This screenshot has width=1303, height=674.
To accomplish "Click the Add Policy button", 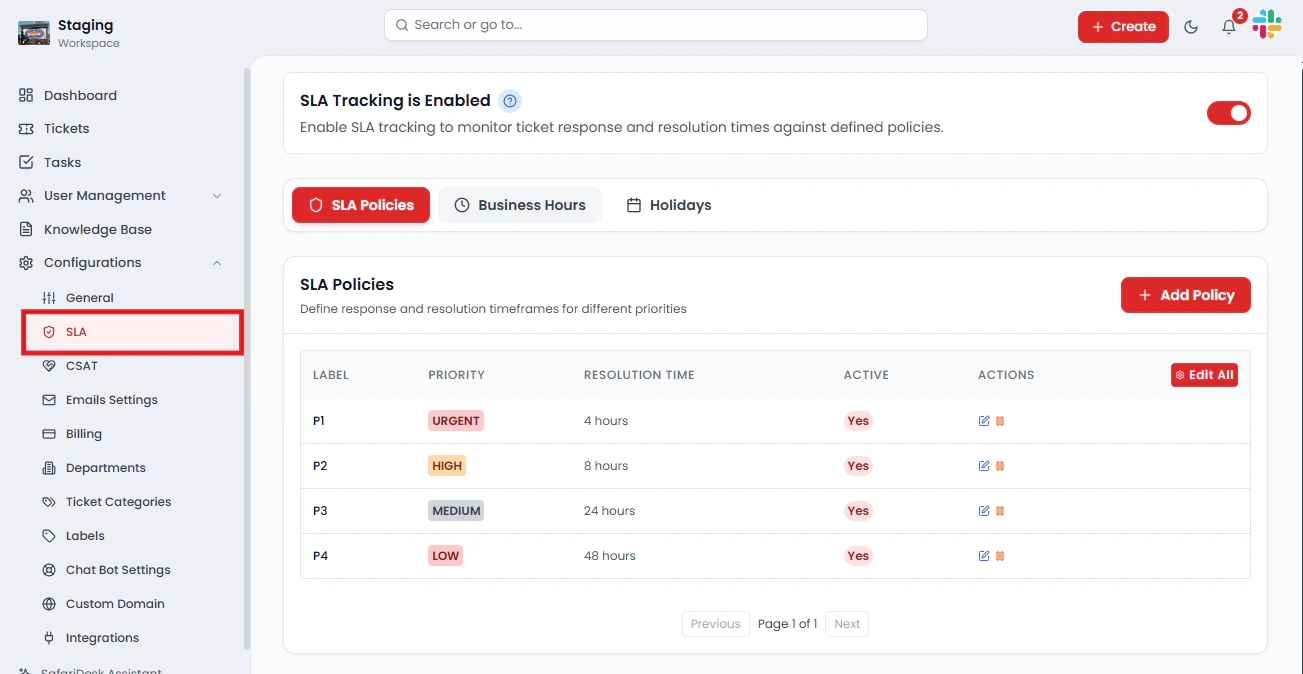I will pos(1186,295).
